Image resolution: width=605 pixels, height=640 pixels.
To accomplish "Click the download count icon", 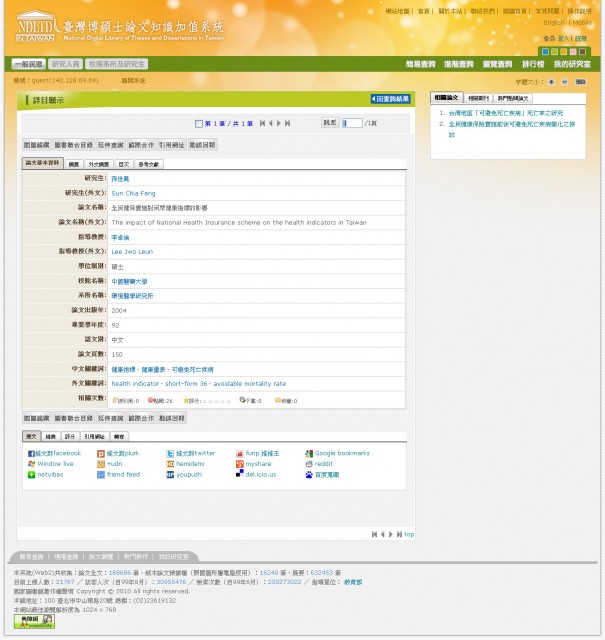I will click(x=242, y=400).
